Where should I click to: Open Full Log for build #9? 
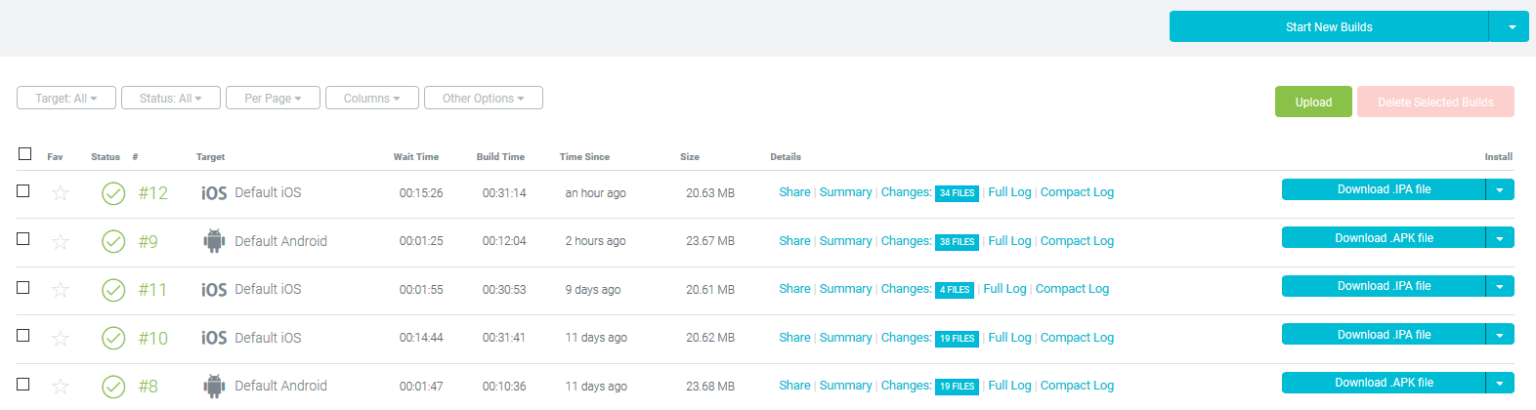1009,241
